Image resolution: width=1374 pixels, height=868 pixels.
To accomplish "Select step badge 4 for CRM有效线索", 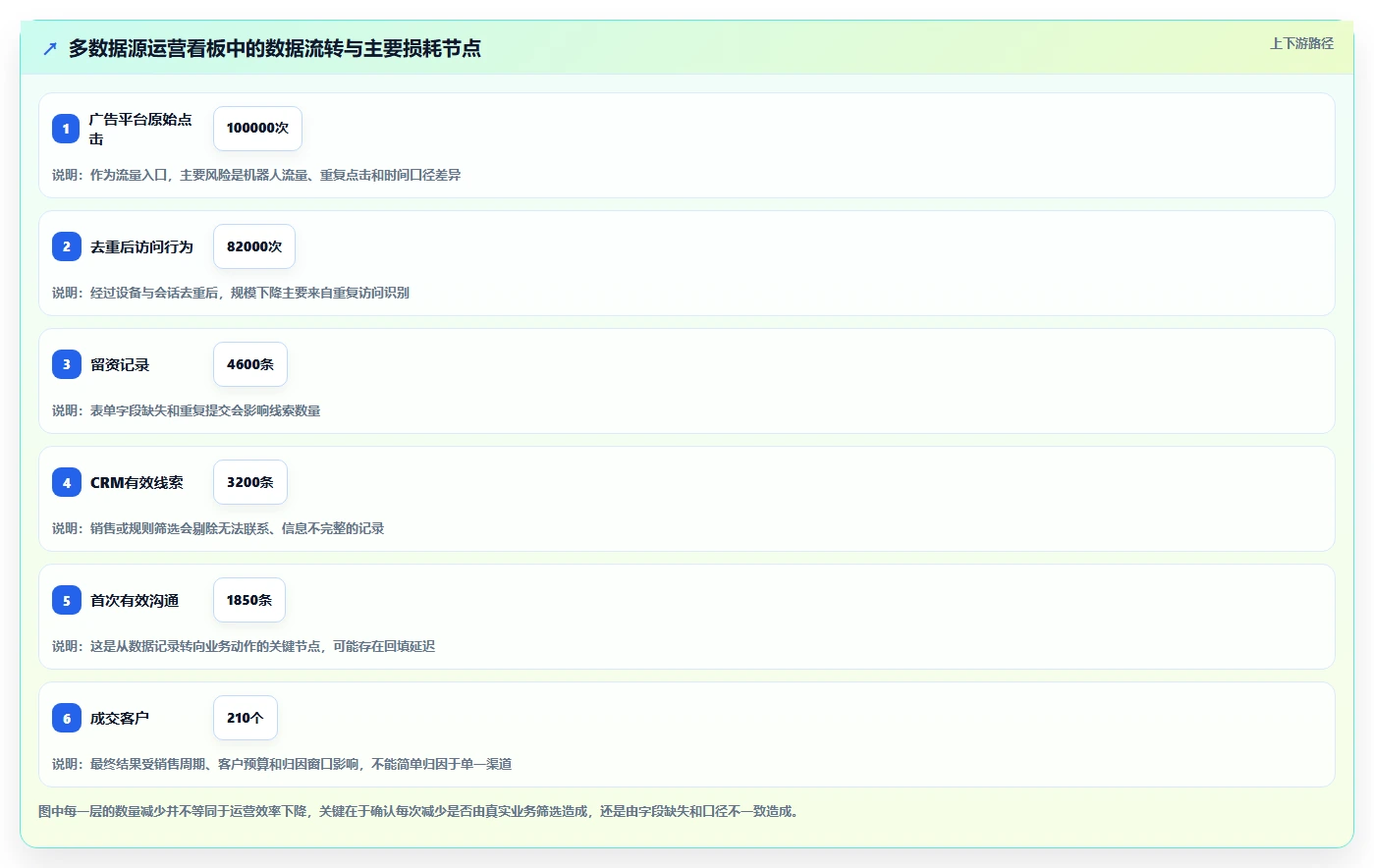I will click(67, 482).
